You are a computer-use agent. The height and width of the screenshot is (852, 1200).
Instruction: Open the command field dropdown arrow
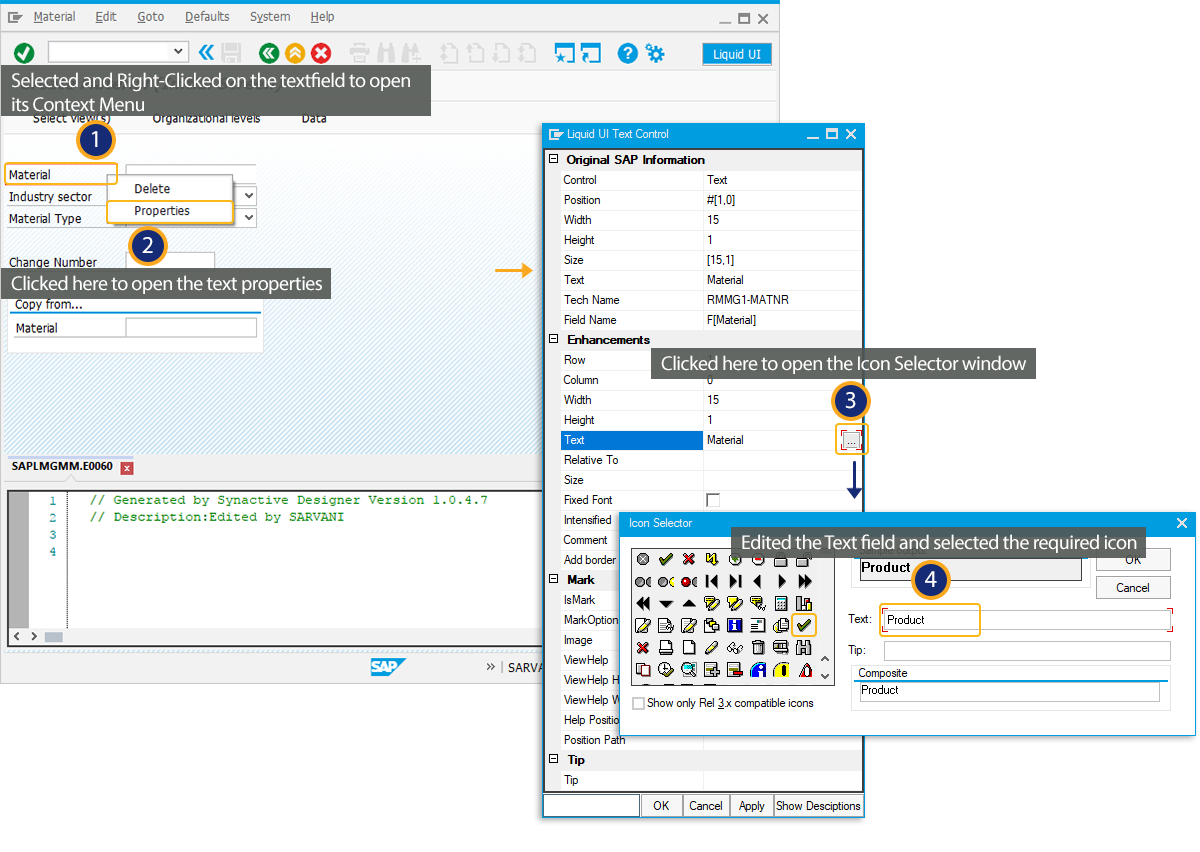pyautogui.click(x=179, y=51)
